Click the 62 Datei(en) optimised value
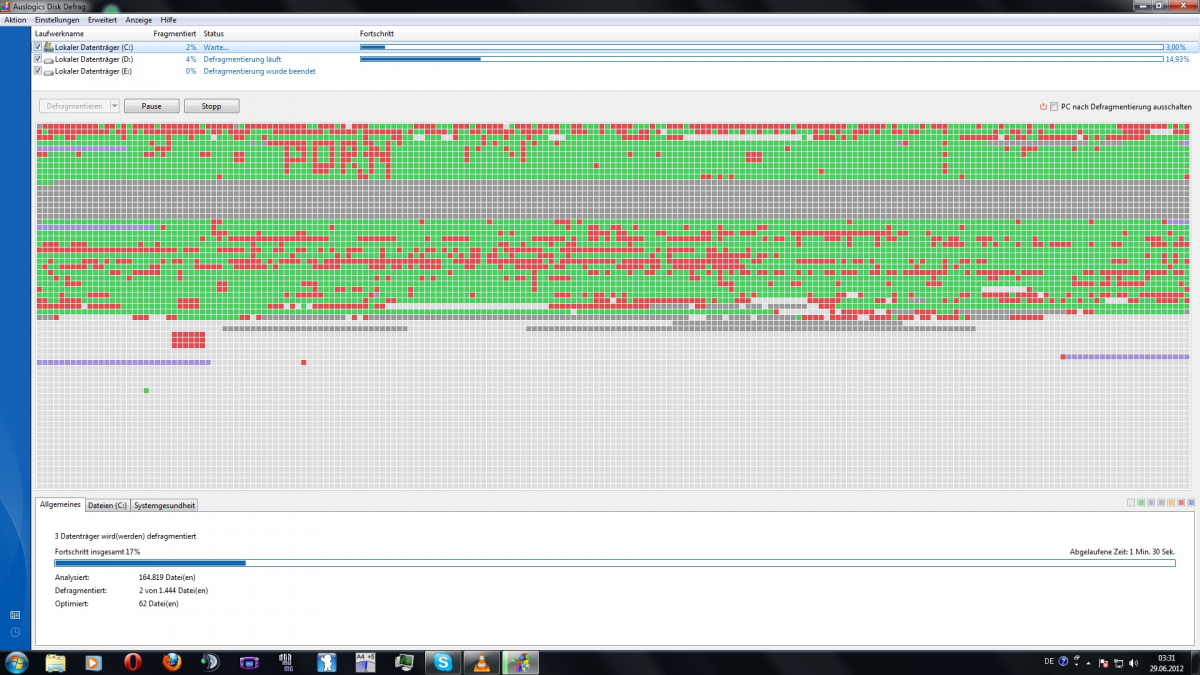This screenshot has width=1200, height=675. (x=158, y=603)
